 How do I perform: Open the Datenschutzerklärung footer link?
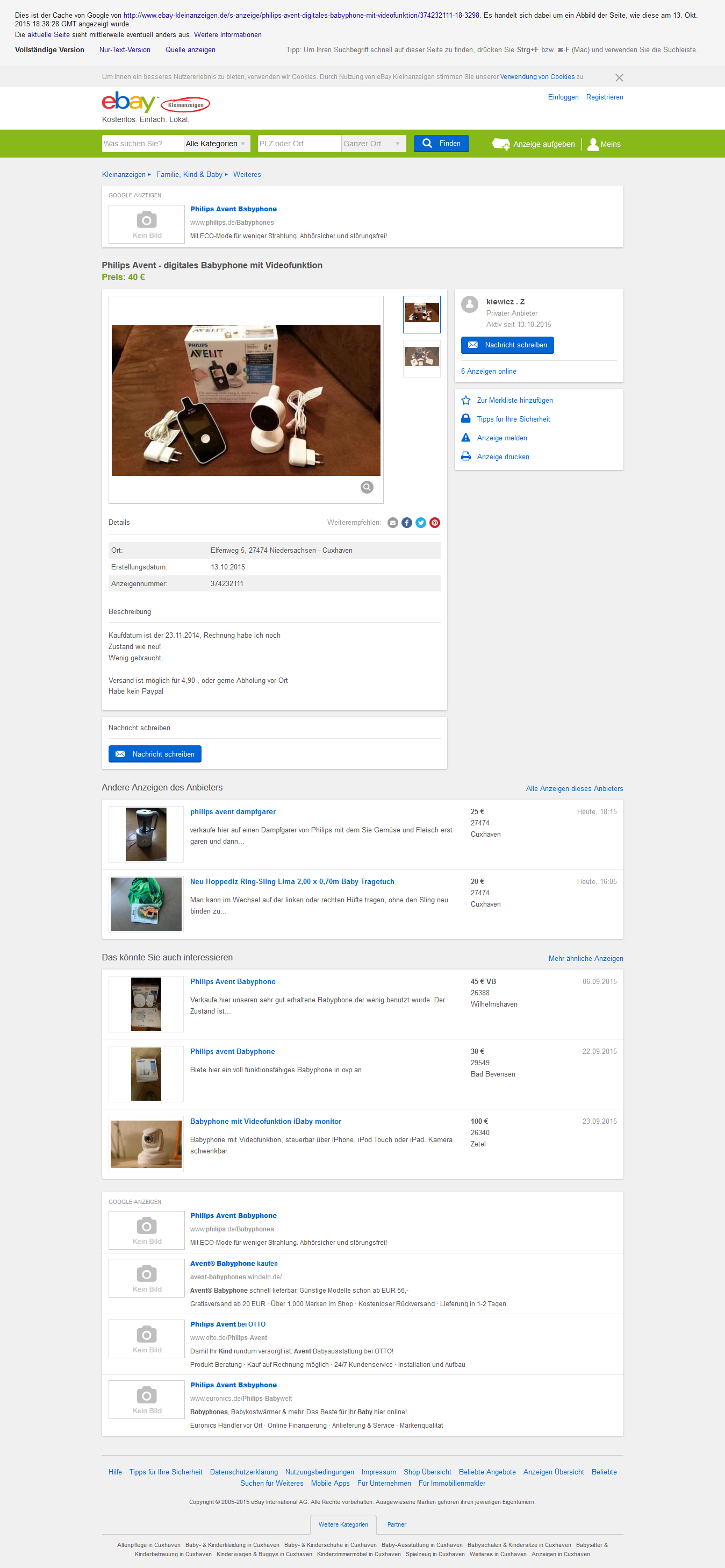(244, 1472)
